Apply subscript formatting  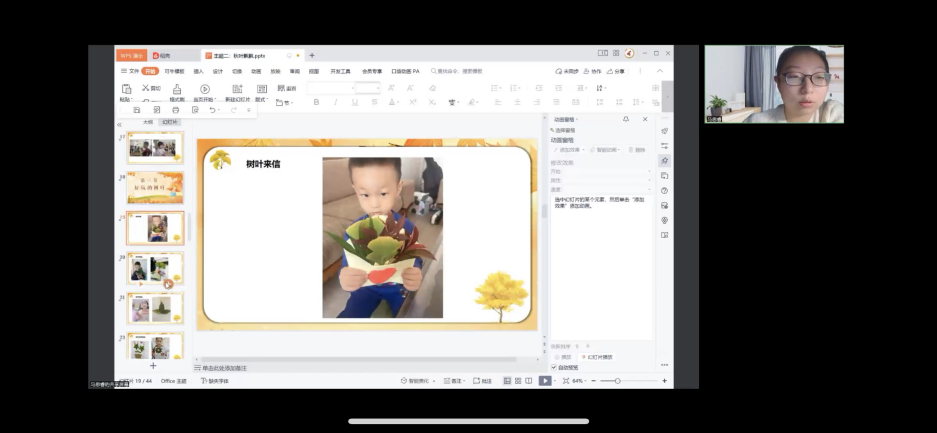point(432,102)
